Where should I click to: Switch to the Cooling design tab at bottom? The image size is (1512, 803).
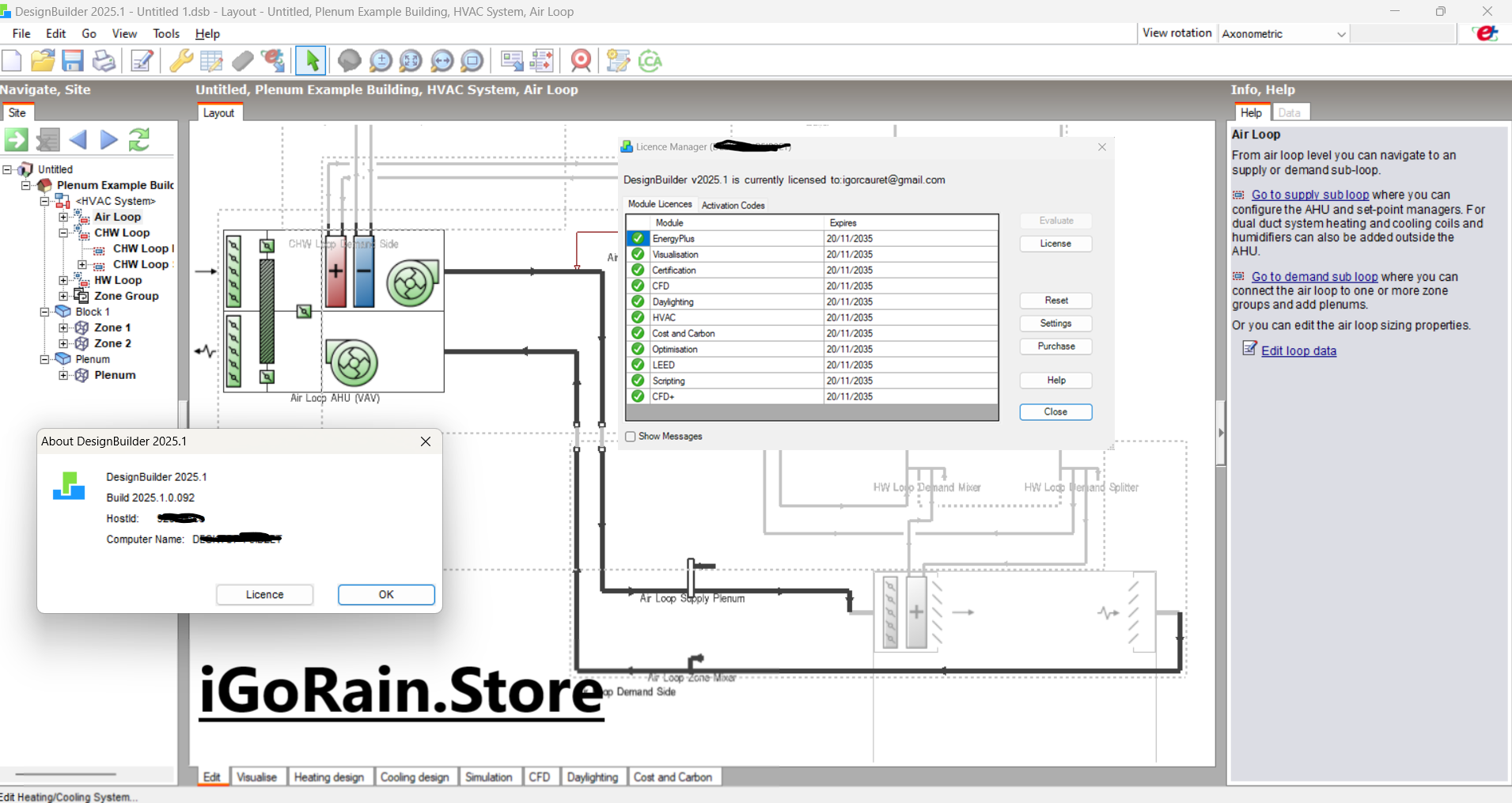[415, 777]
